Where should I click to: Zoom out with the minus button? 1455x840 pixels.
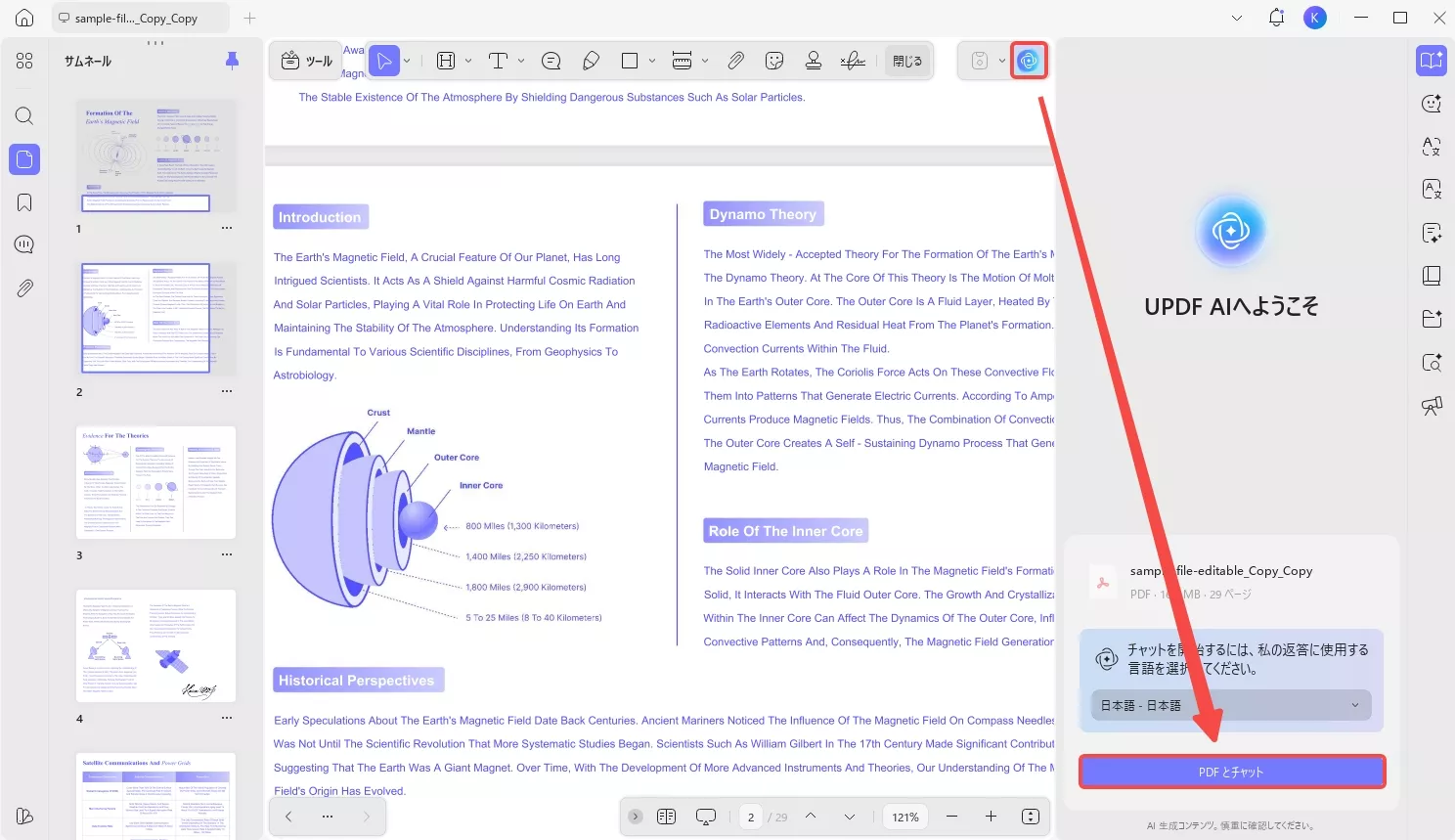tap(951, 817)
